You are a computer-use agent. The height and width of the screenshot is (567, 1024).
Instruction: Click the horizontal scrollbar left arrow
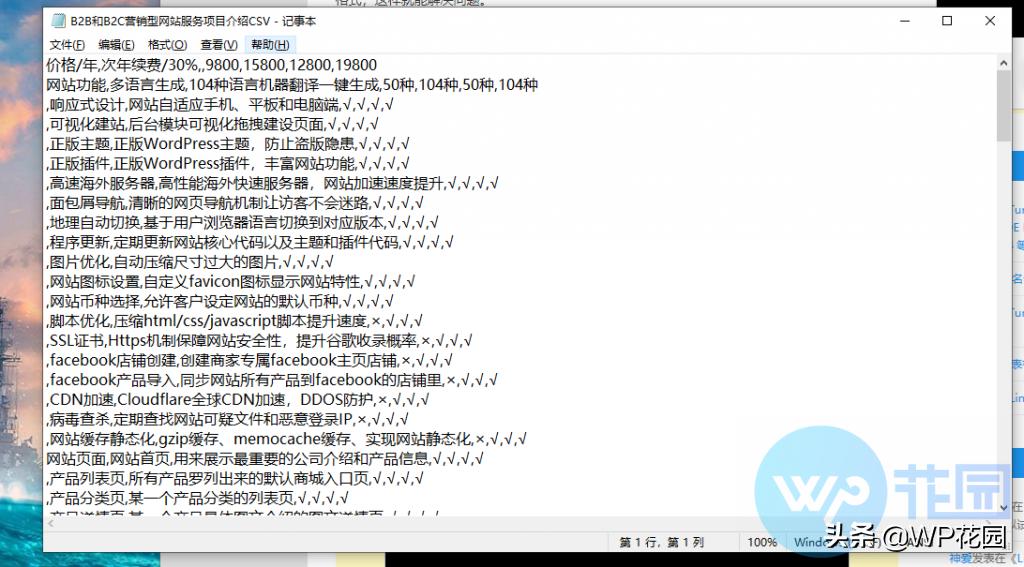51,523
